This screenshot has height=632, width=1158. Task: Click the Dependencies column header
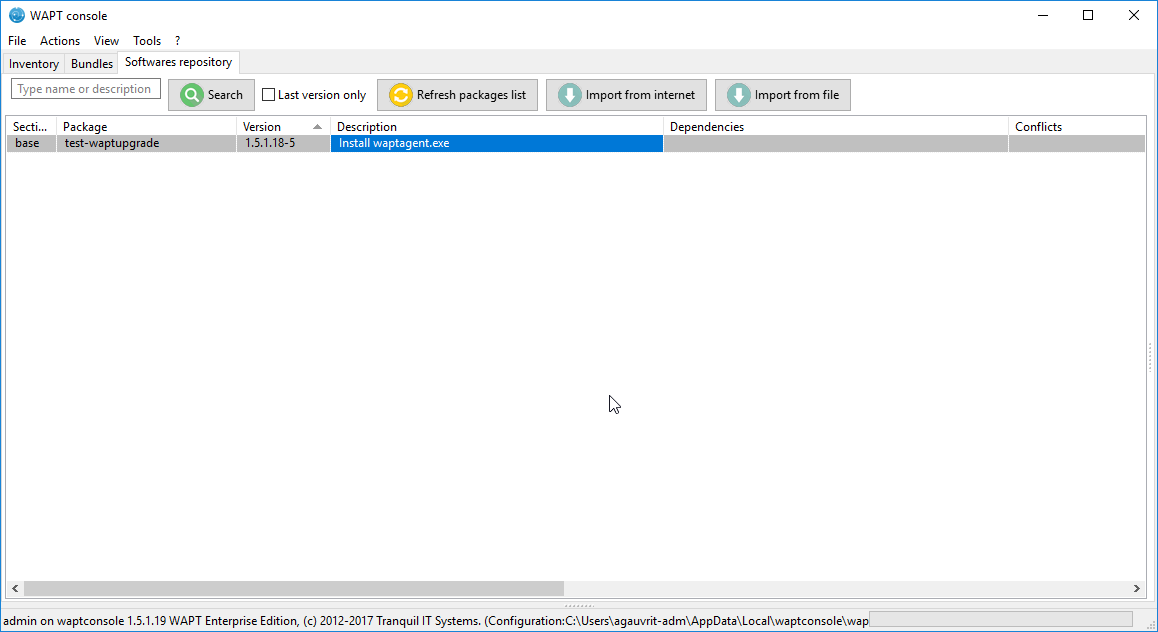coord(836,127)
